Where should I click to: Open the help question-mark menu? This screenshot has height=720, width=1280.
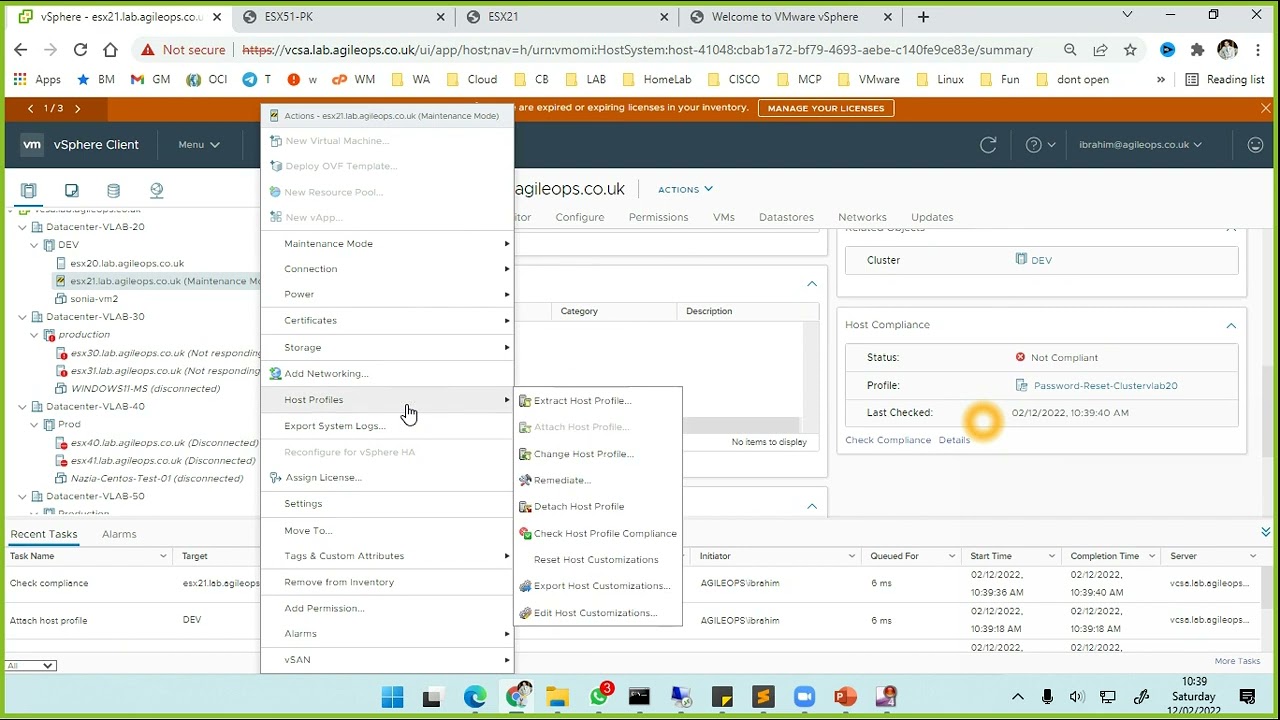[x=1040, y=145]
